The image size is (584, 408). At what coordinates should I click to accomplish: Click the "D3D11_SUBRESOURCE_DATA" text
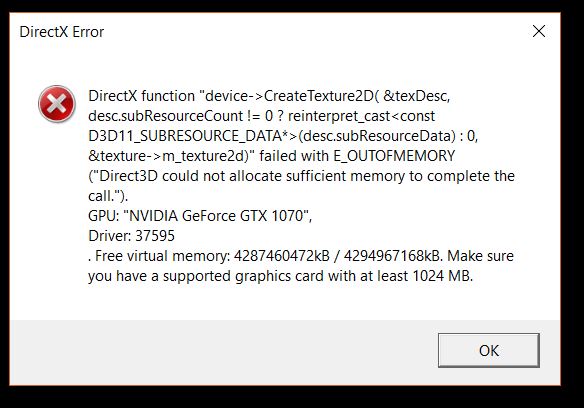[185, 136]
